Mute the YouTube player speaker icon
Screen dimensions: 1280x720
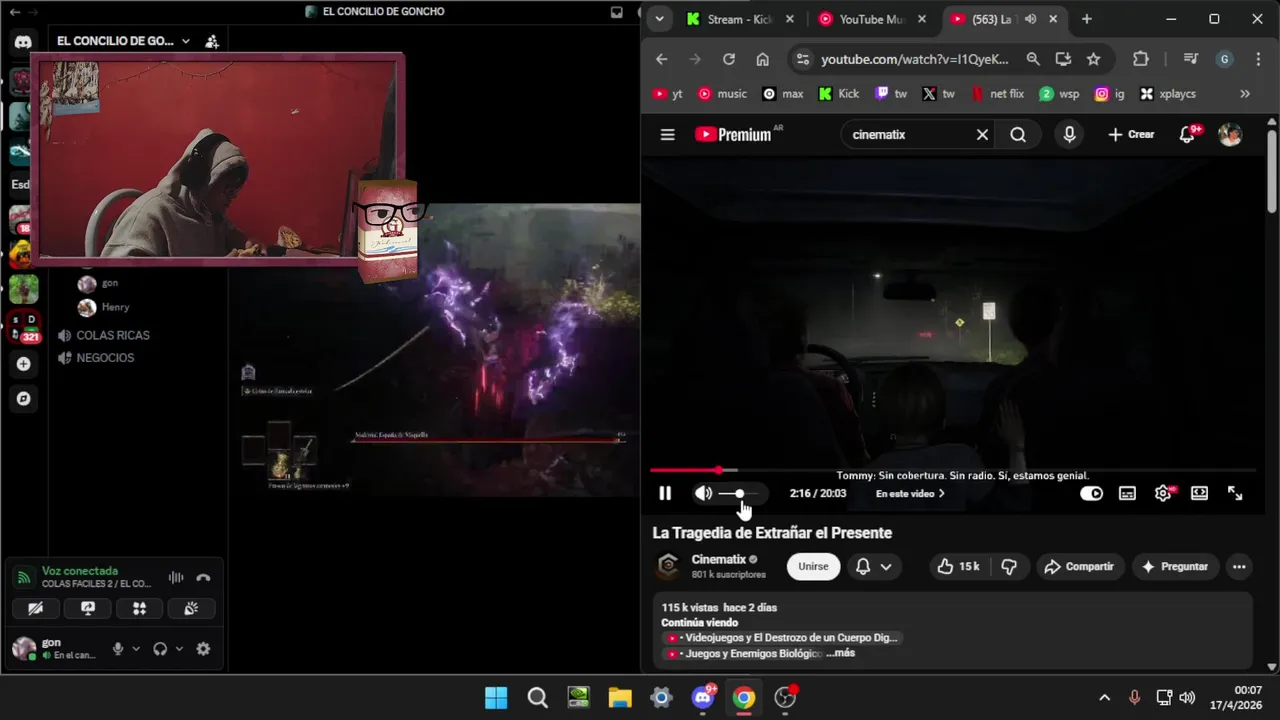[x=703, y=493]
